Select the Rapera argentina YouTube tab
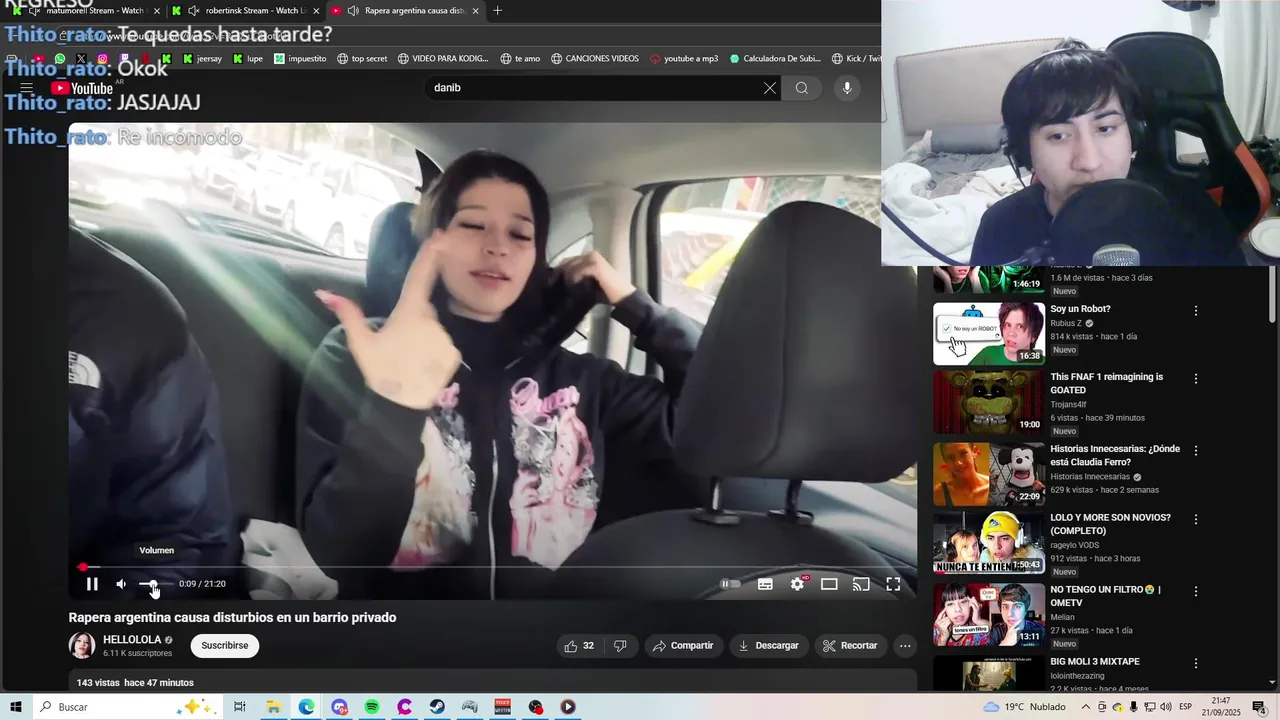 405,11
